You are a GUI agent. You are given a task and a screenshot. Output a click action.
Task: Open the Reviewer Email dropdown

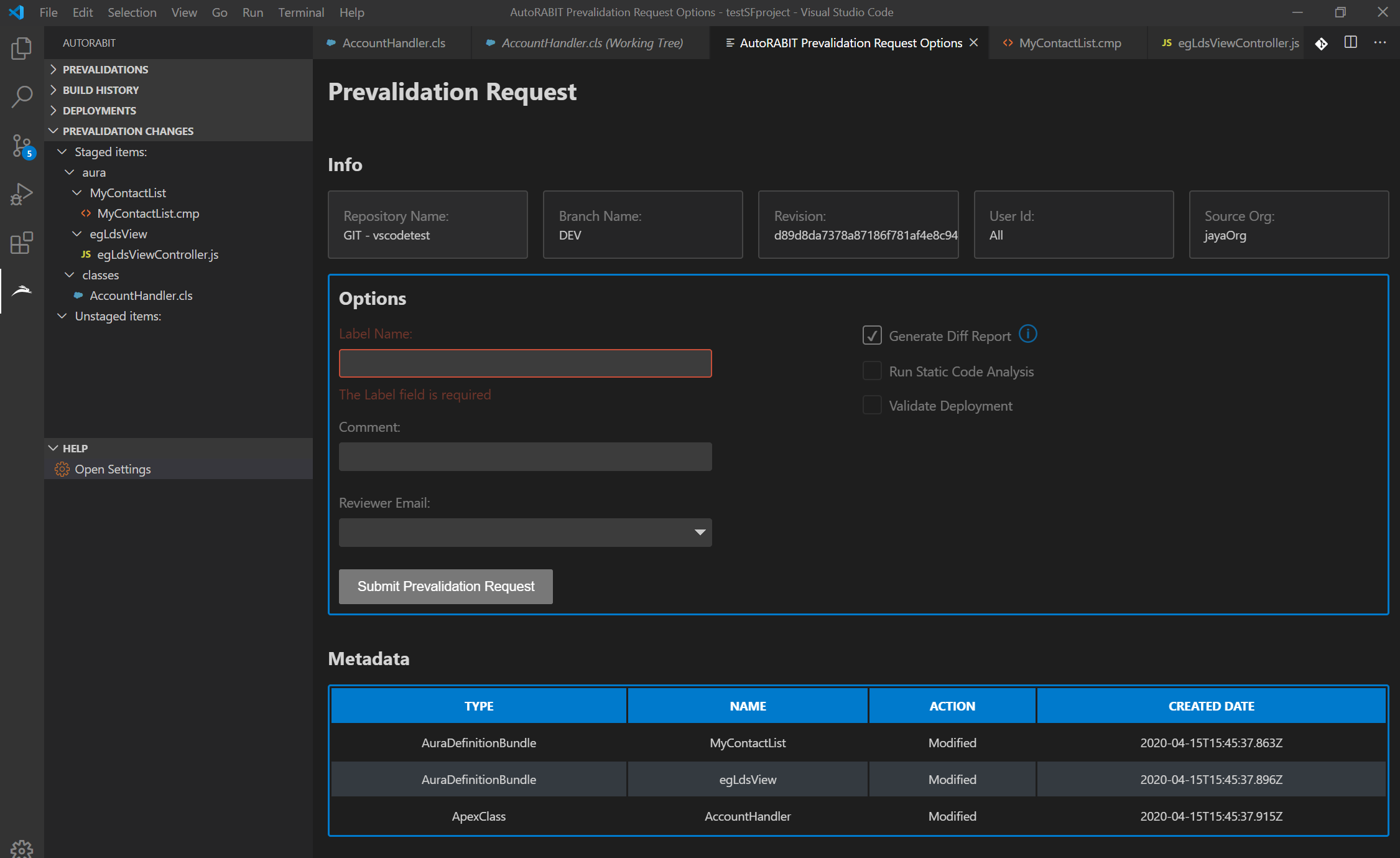tap(699, 532)
